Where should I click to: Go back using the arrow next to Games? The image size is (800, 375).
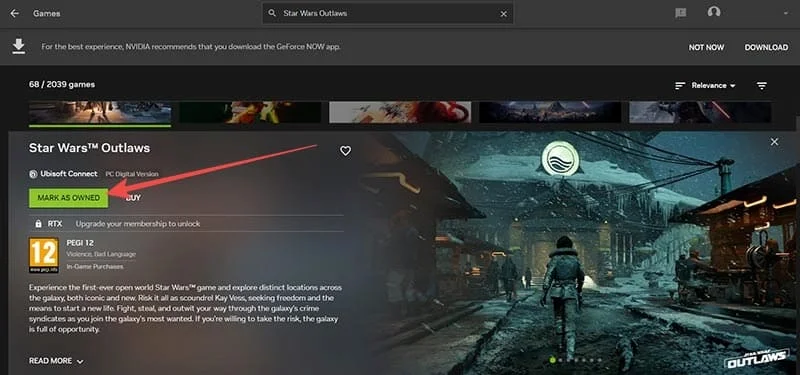point(14,13)
